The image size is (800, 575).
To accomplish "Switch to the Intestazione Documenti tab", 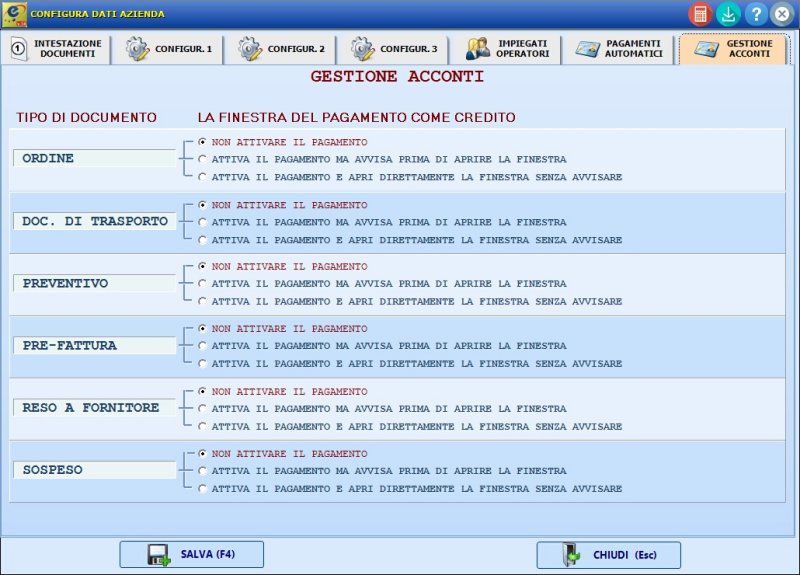I will pyautogui.click(x=55, y=49).
